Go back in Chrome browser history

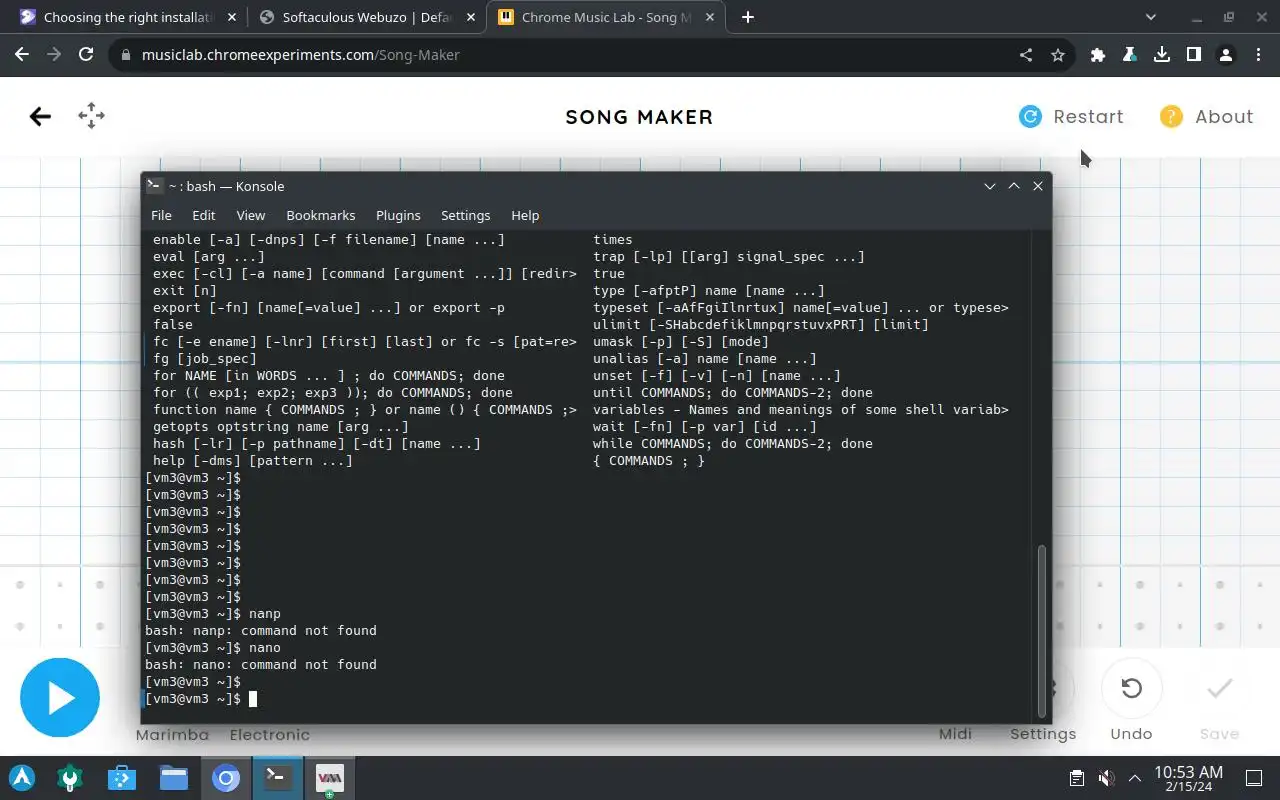coord(22,55)
